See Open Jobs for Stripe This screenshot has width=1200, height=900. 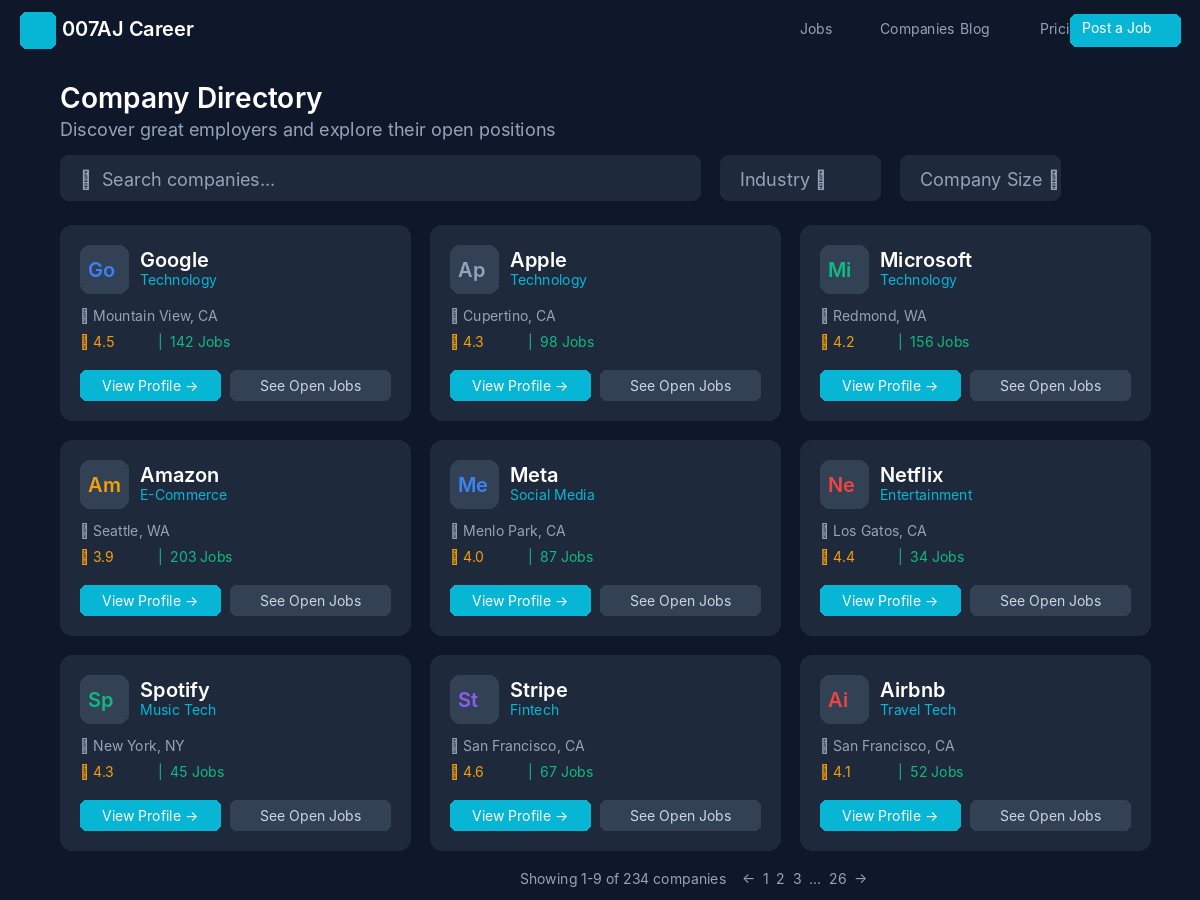point(680,816)
